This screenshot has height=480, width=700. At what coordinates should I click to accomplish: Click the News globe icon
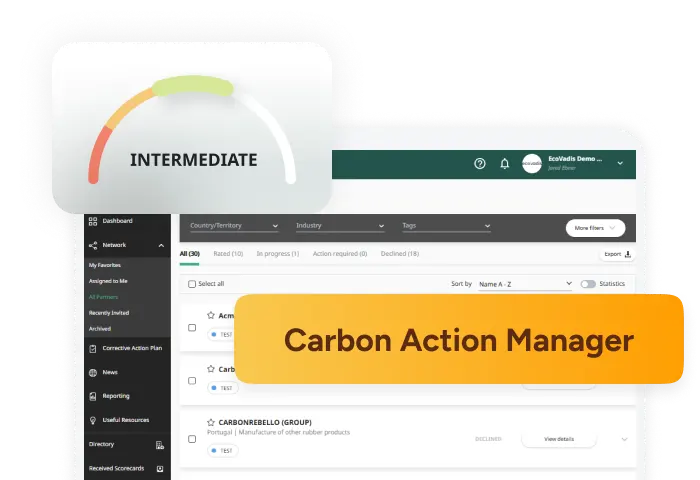click(93, 372)
